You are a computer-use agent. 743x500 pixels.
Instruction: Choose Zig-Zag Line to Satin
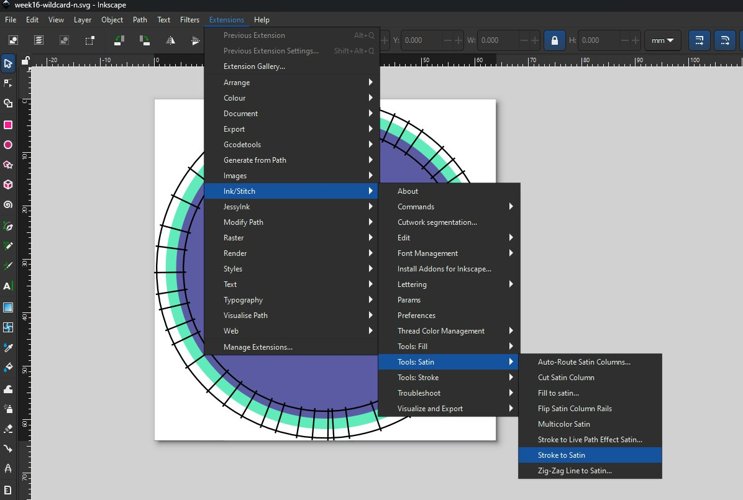[590, 471]
